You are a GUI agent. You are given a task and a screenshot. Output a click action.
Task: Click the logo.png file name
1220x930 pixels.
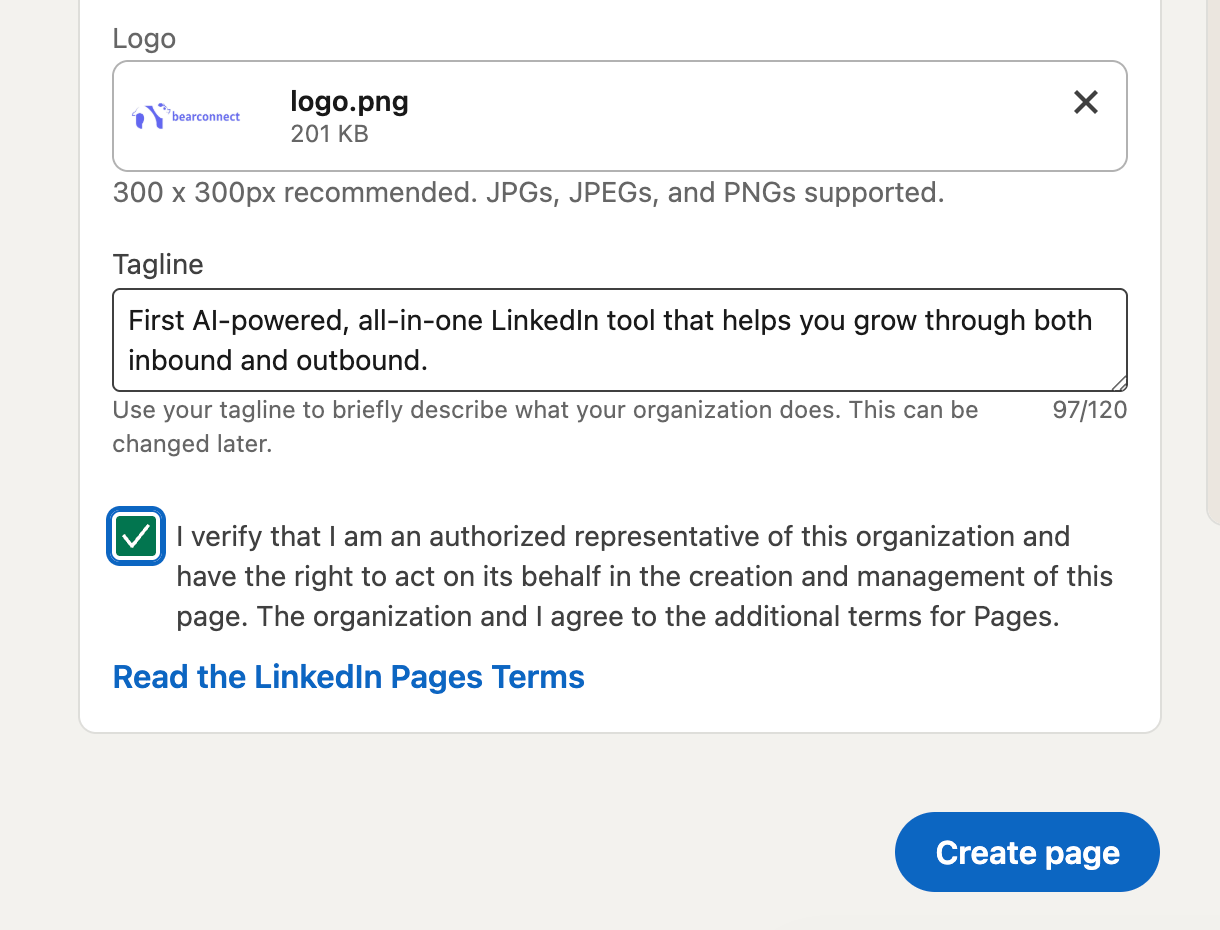coord(349,101)
